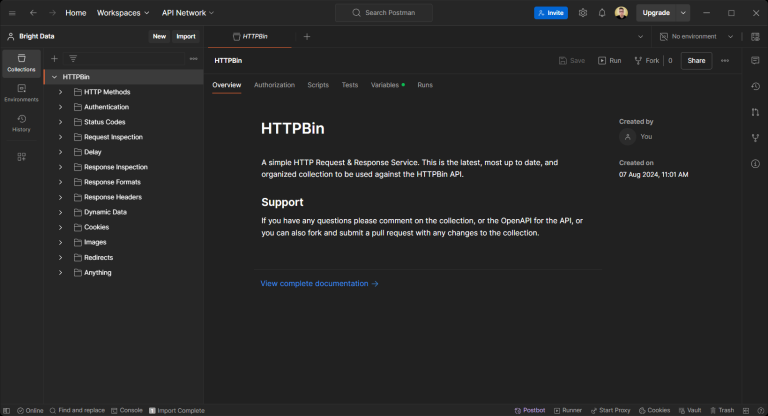Open Postbot in the status bar
768x416 pixels.
[529, 410]
